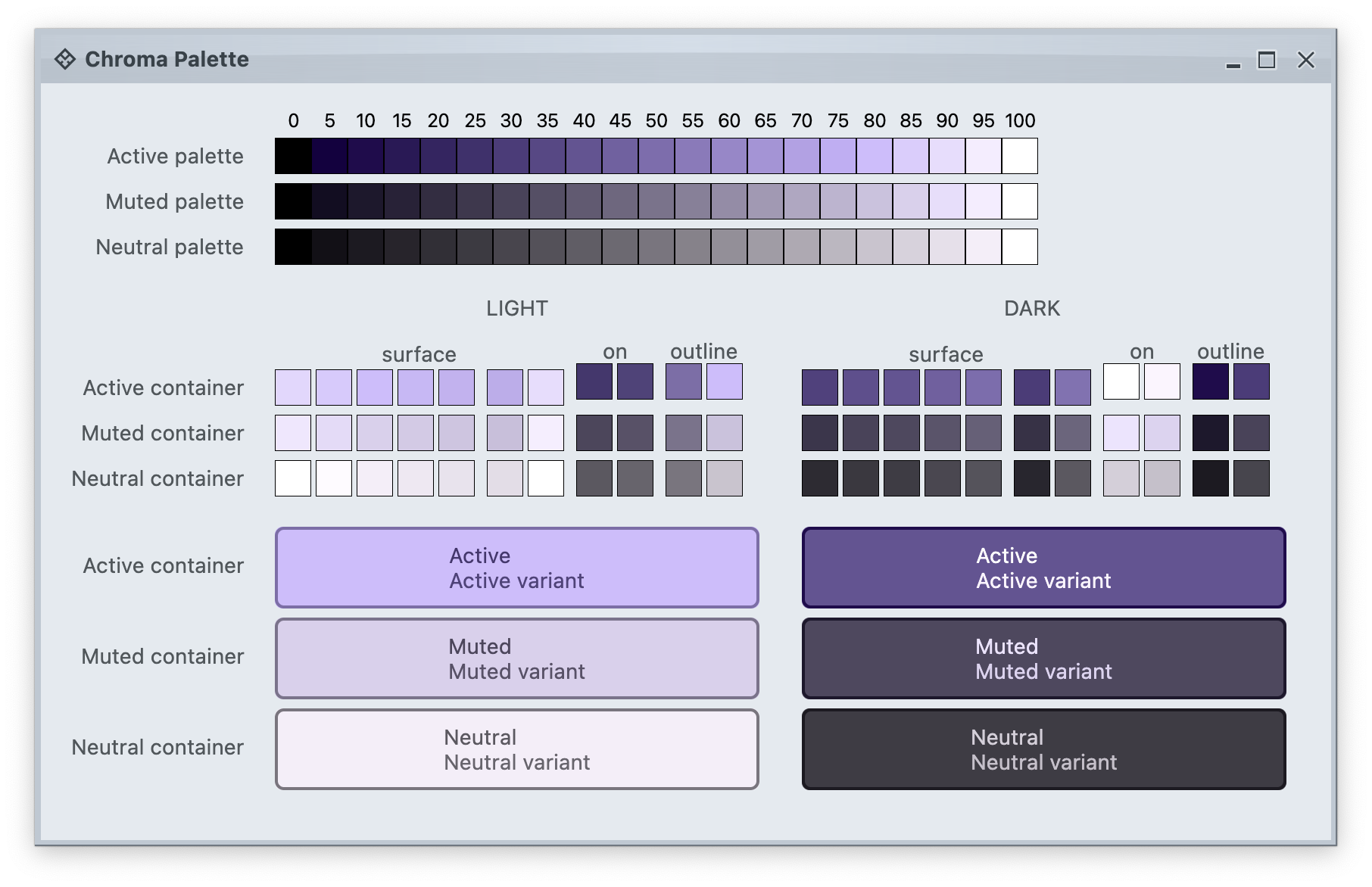Click the tone label '0' above palettes
1372x887 pixels.
point(293,120)
